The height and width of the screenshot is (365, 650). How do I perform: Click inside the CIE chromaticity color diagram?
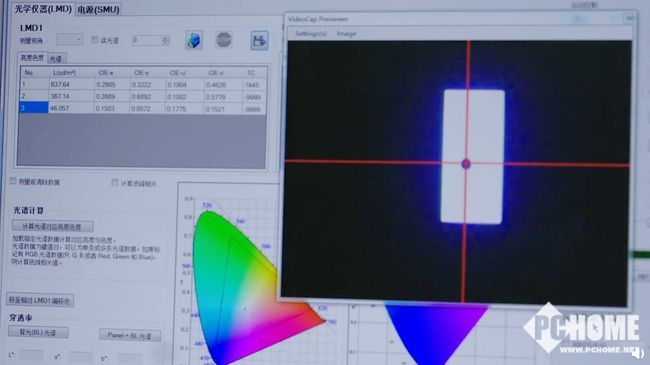236,282
